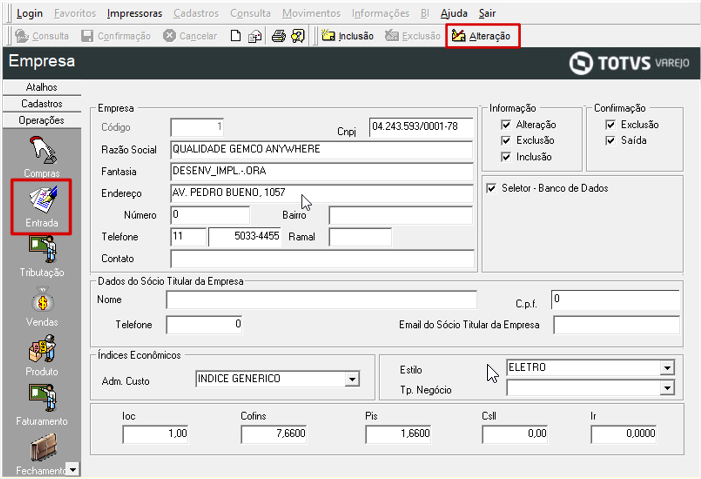Viewport: 701px width, 479px height.
Task: Click the Csll value field
Action: [515, 434]
